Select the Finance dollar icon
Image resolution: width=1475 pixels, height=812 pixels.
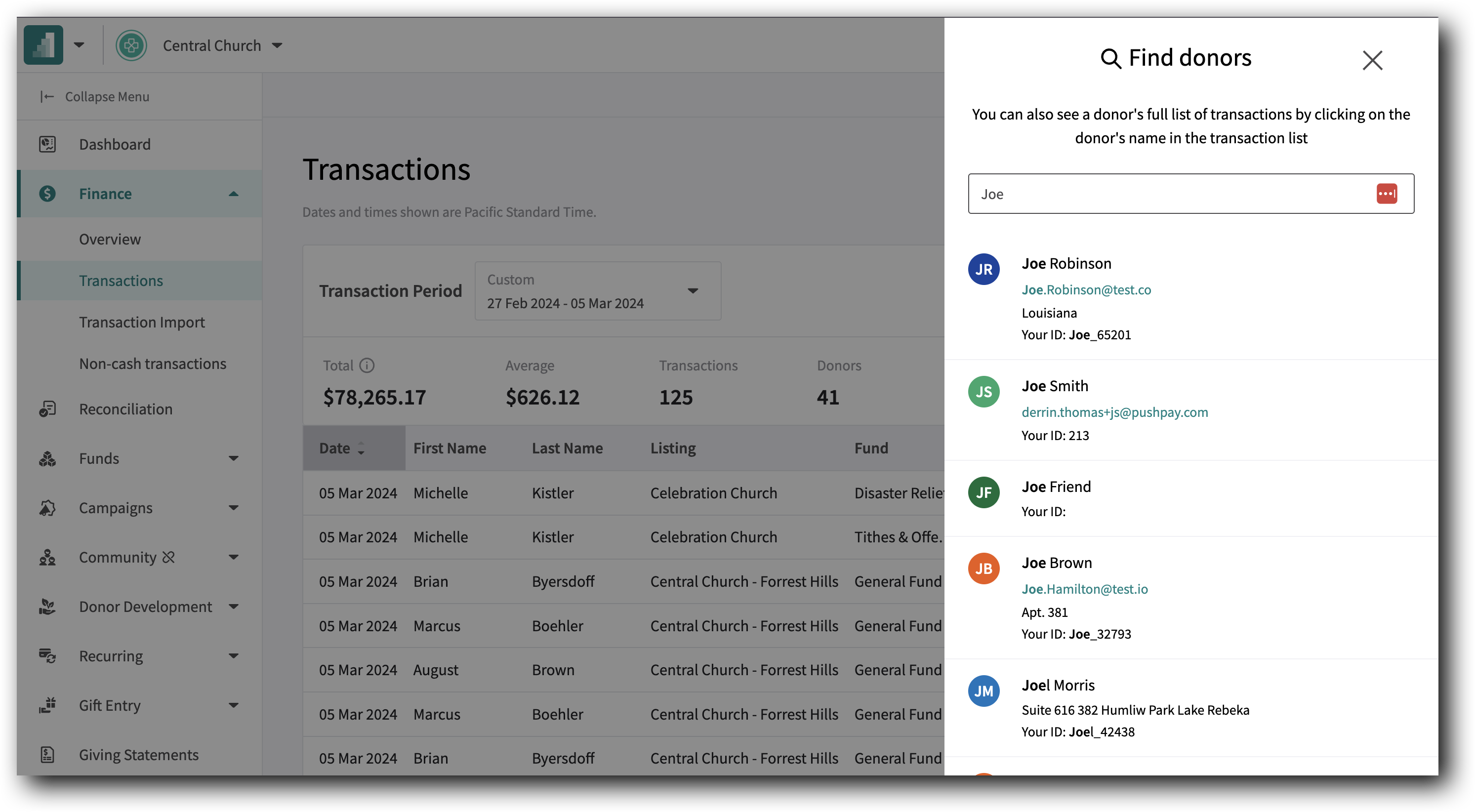click(48, 194)
